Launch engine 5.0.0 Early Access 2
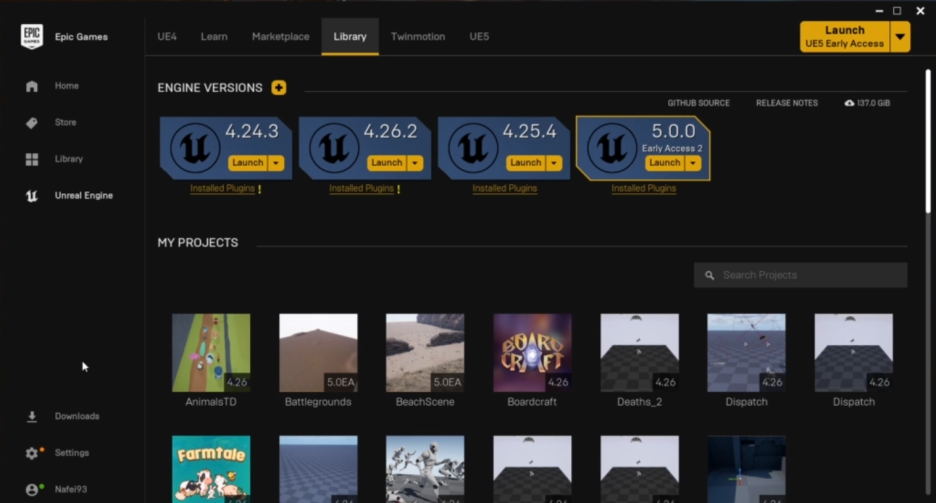Viewport: 936px width, 503px height. tap(665, 163)
